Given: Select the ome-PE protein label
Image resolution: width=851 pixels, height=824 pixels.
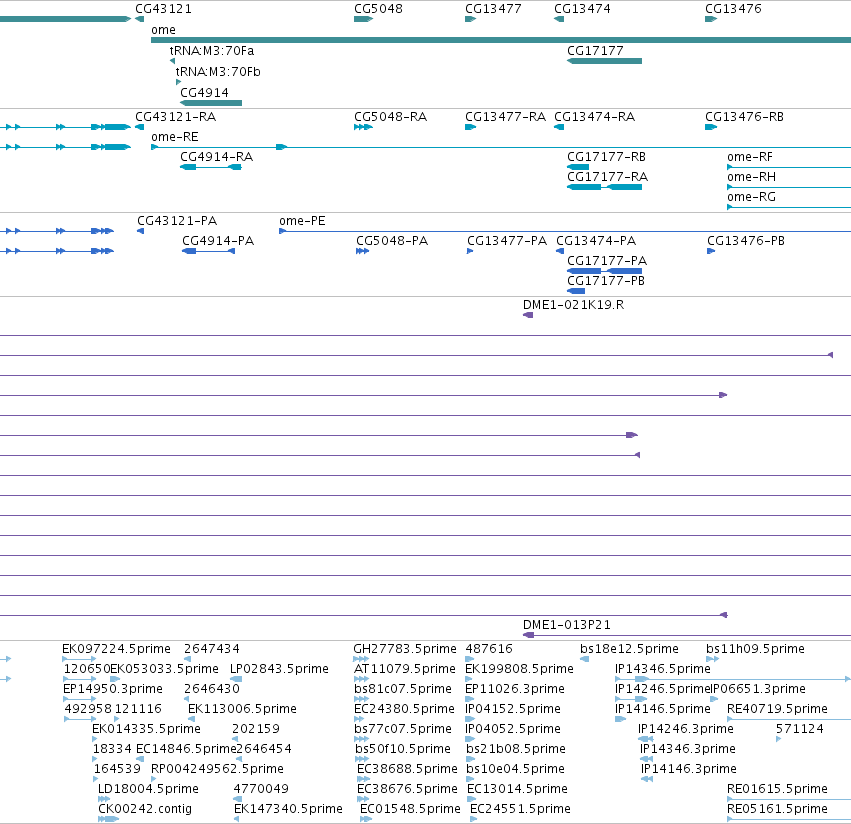Looking at the screenshot, I should pyautogui.click(x=302, y=221).
